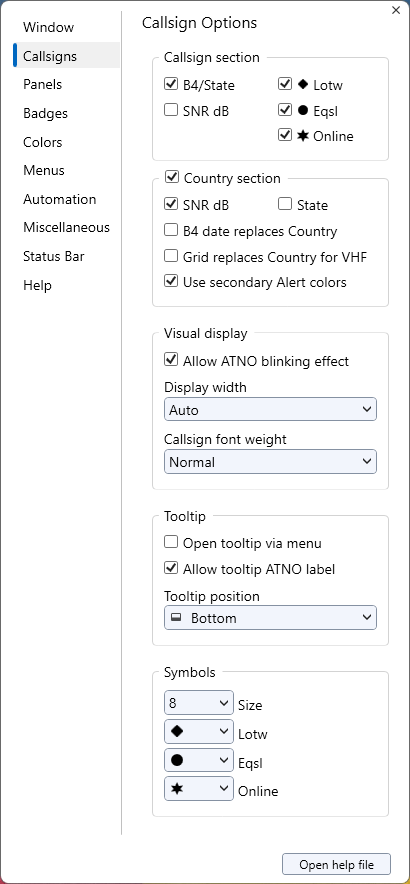Viewport: 410px width, 884px height.
Task: Enable B4 date replaces Country
Action: point(171,230)
